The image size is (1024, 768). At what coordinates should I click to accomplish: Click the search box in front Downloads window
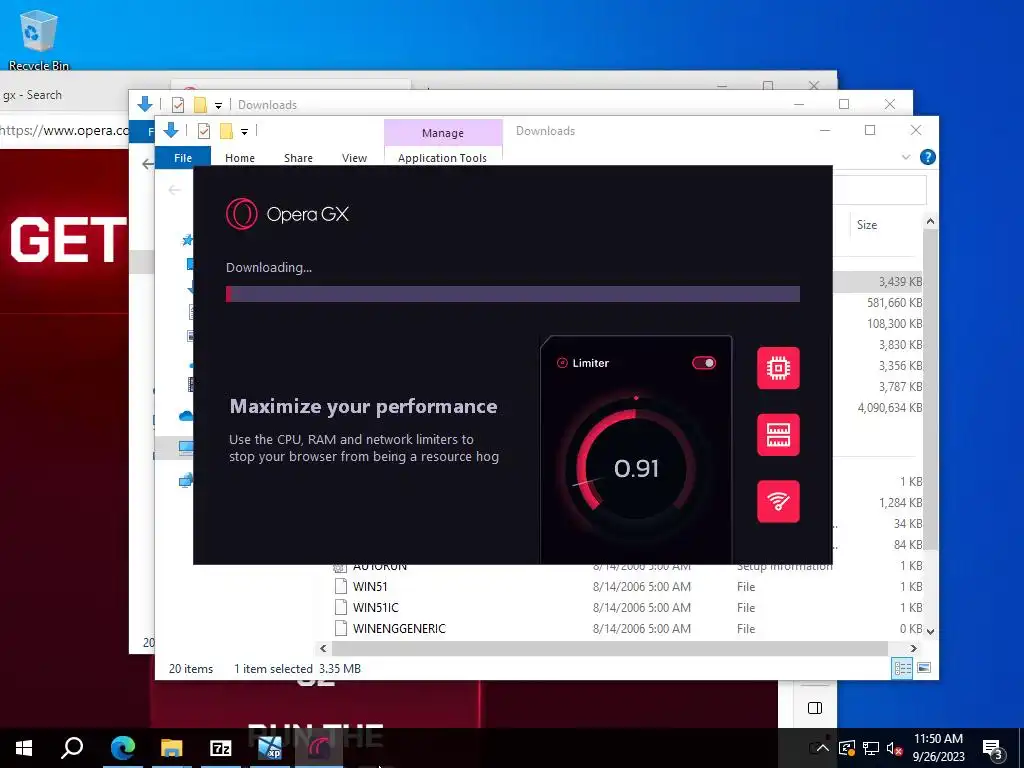[880, 190]
